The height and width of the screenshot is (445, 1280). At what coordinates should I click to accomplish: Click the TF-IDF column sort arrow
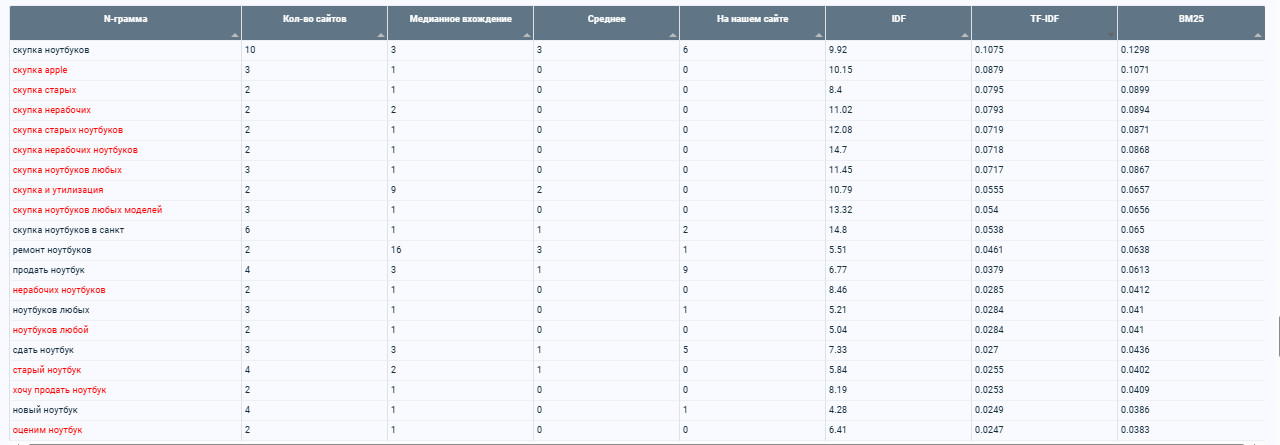click(1110, 34)
